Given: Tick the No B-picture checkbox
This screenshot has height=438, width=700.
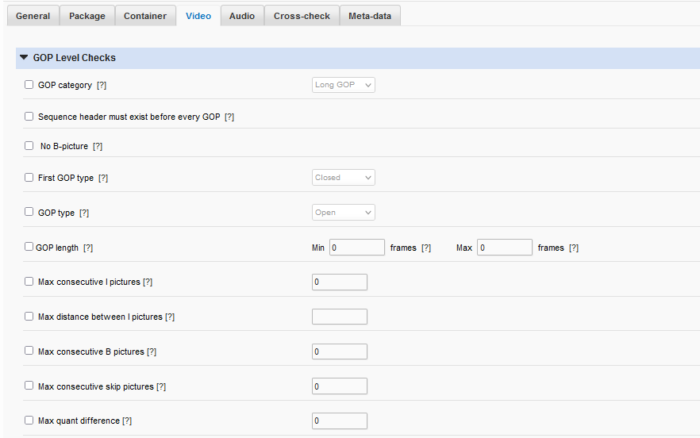Looking at the screenshot, I should point(29,146).
